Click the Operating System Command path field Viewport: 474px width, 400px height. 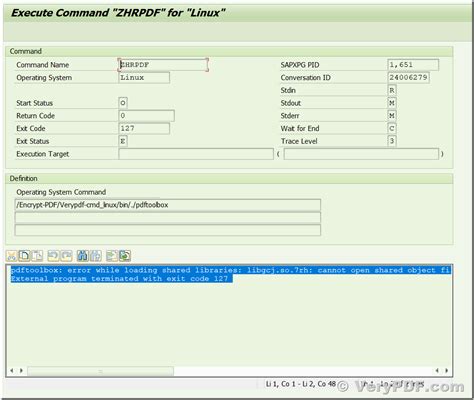(168, 205)
